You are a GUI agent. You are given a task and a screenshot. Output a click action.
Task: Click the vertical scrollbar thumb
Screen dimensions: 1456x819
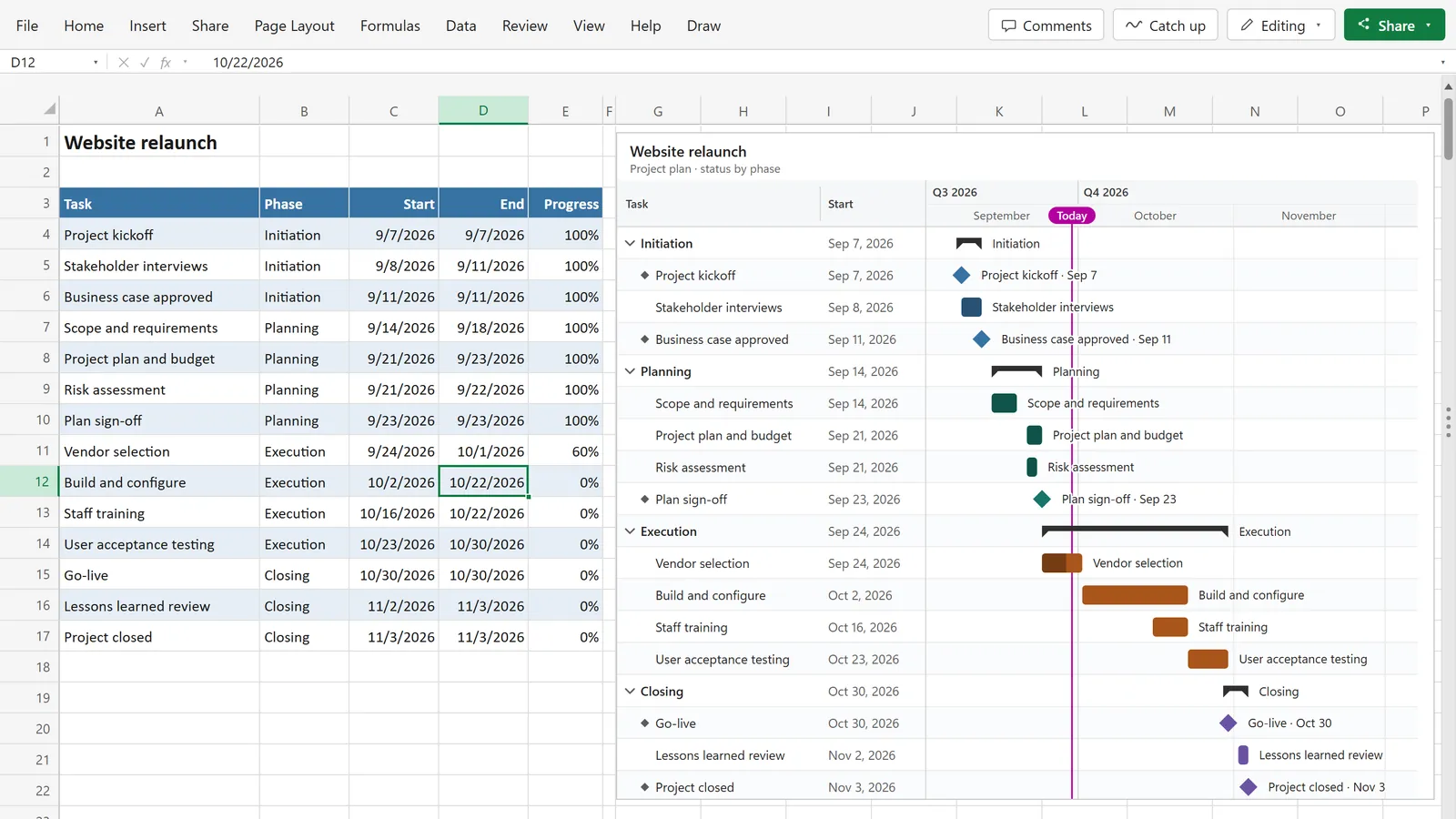1448,127
